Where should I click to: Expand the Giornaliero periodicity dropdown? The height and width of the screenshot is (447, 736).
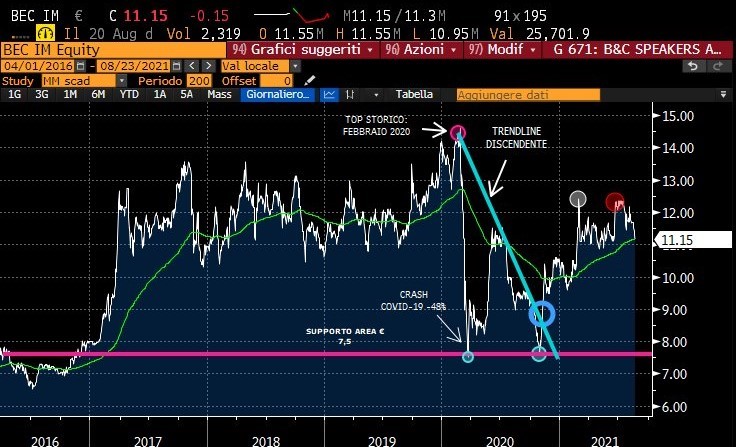click(278, 94)
